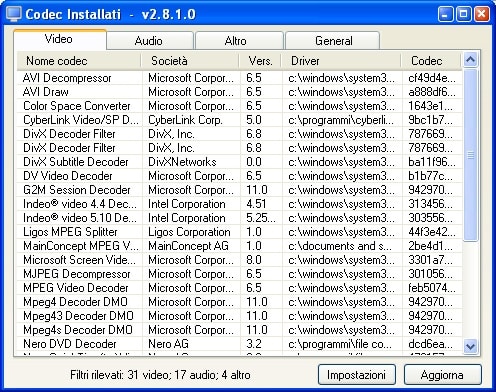The image size is (496, 392).
Task: Select Microsoft Screen Vide... row
Action: pyautogui.click(x=239, y=260)
